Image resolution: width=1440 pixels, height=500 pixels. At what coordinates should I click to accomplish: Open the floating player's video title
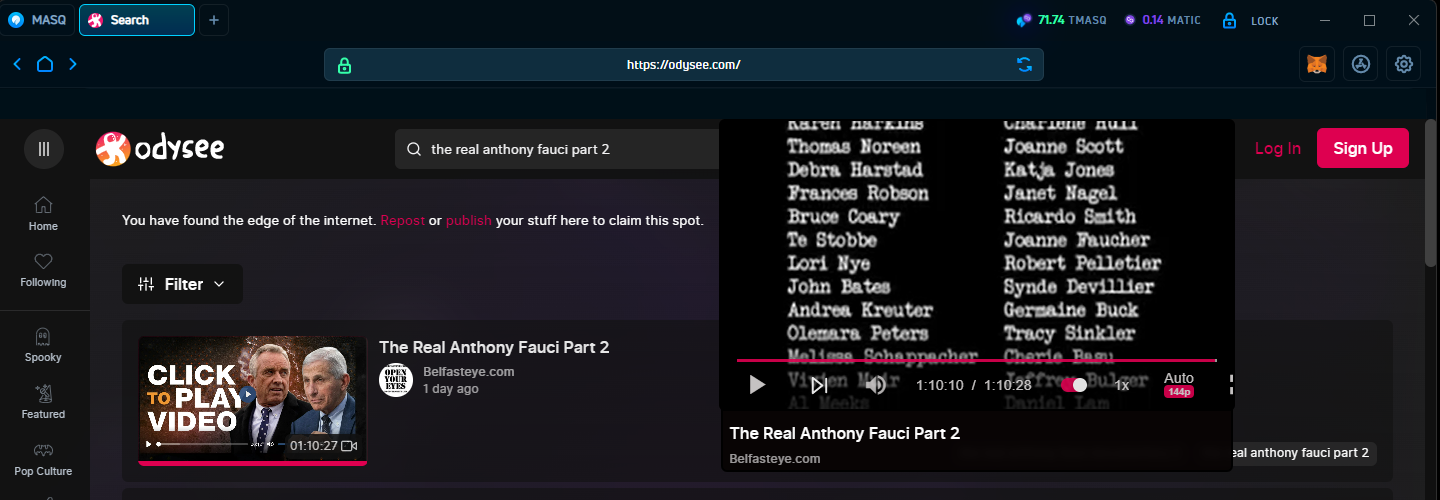click(845, 433)
